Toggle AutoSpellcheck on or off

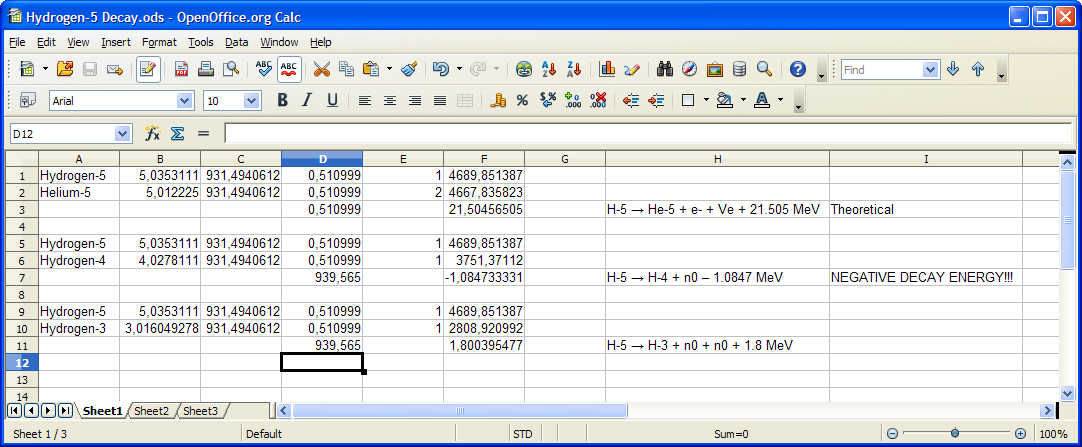(290, 69)
